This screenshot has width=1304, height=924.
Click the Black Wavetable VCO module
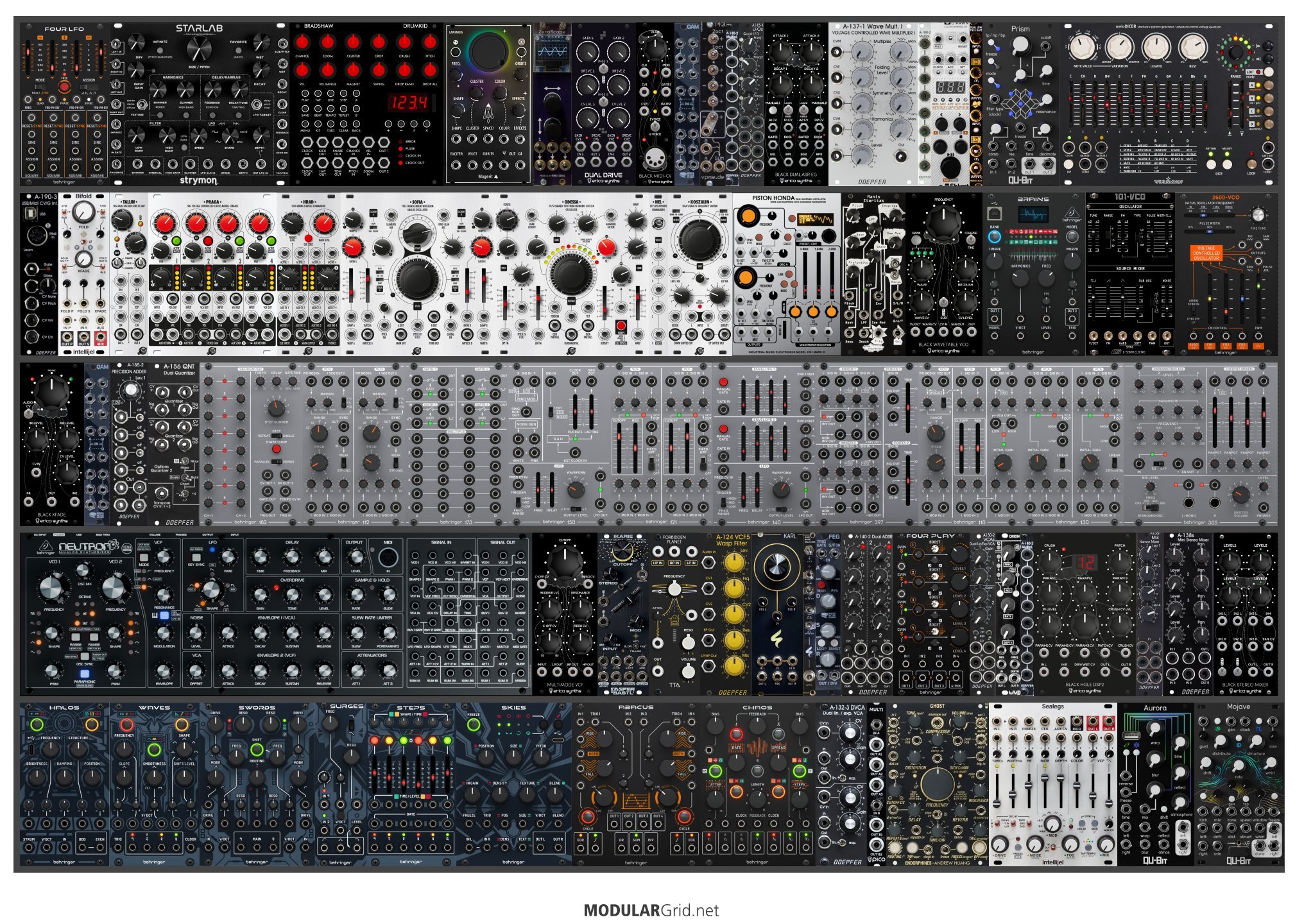pyautogui.click(x=943, y=274)
